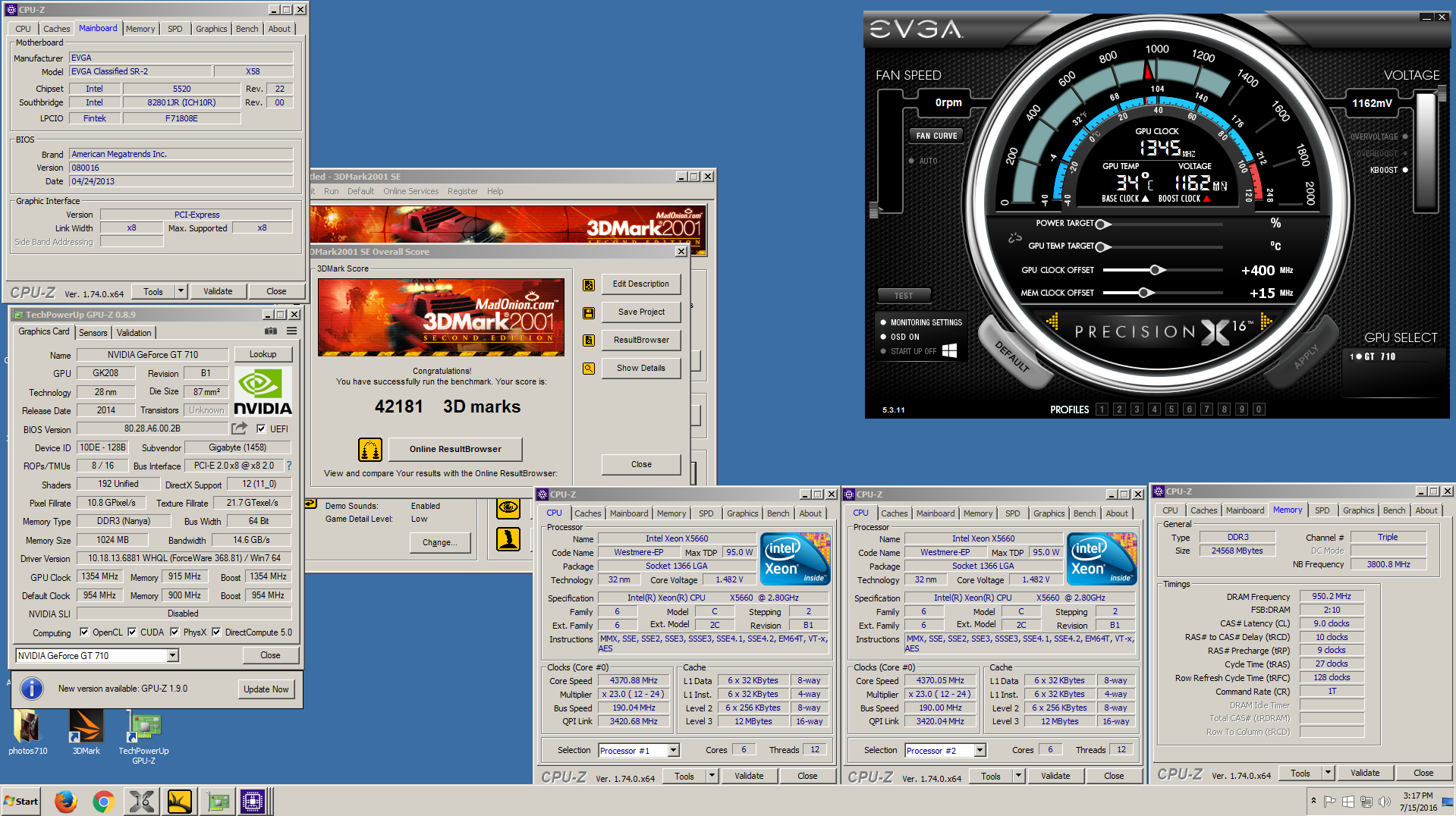Viewport: 1456px width, 816px height.
Task: Switch to 3DMark taskbar icon
Action: point(180,802)
